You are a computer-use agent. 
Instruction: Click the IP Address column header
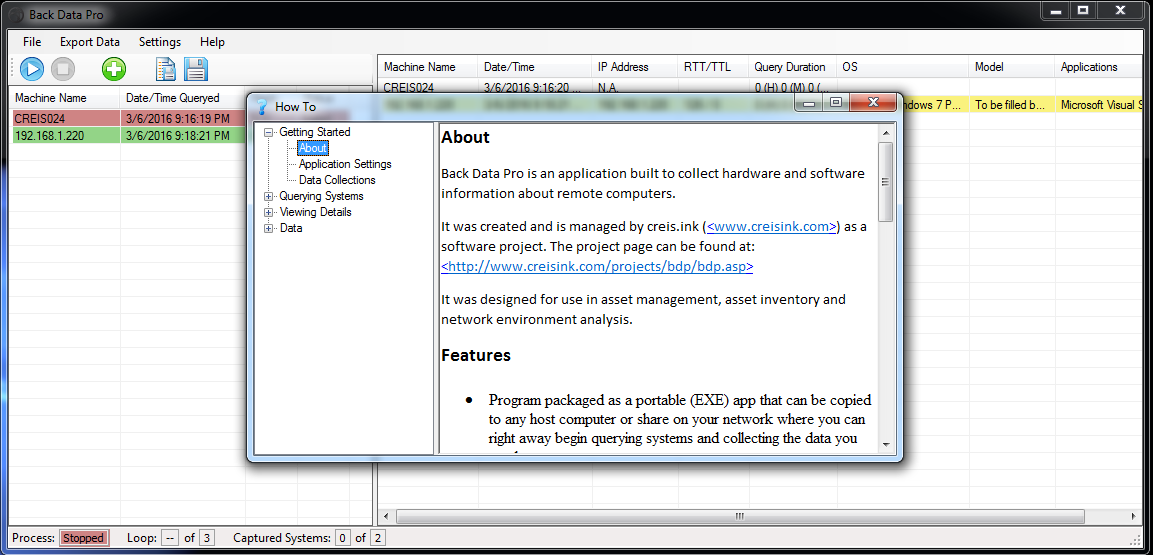pos(635,67)
